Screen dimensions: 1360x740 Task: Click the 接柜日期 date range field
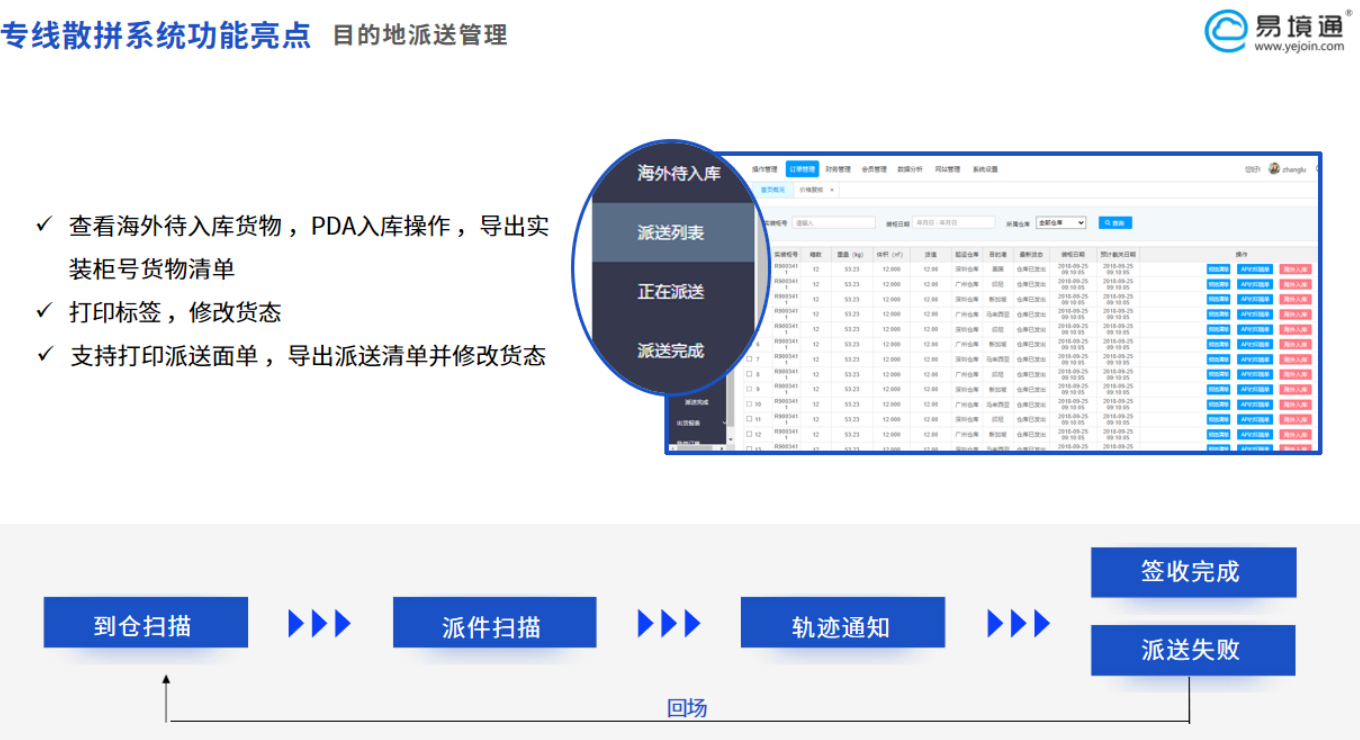click(954, 222)
